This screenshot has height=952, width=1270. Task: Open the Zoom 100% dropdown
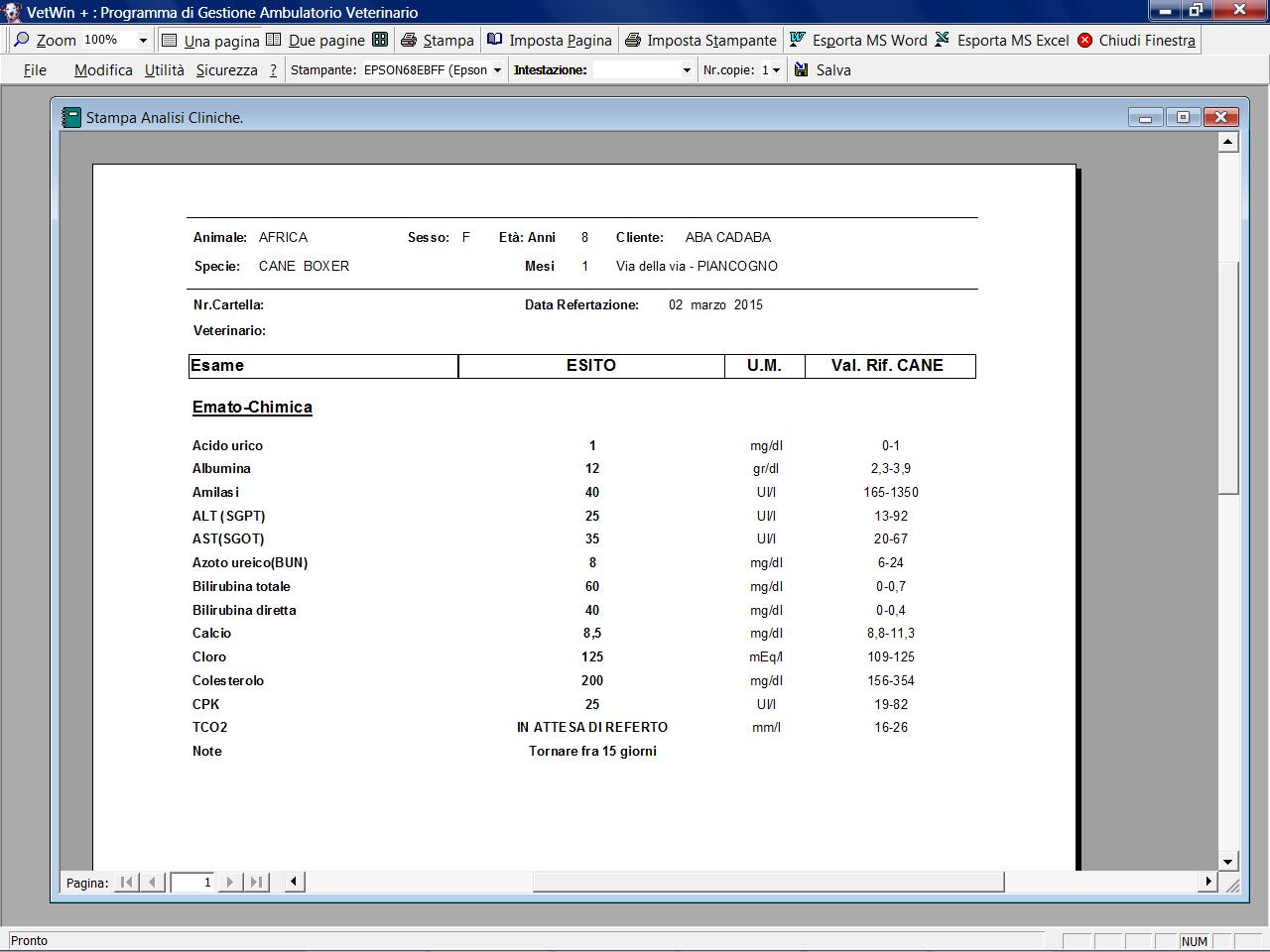[x=143, y=41]
